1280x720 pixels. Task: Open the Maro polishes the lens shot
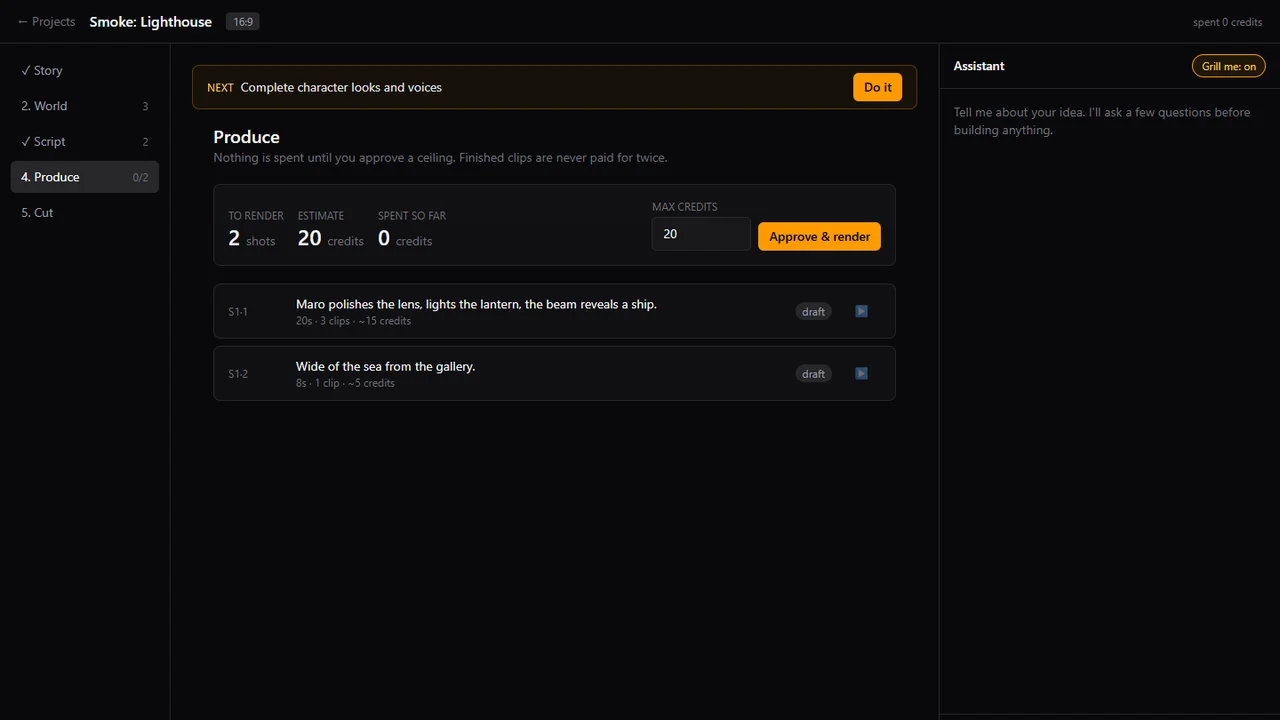[x=554, y=311]
